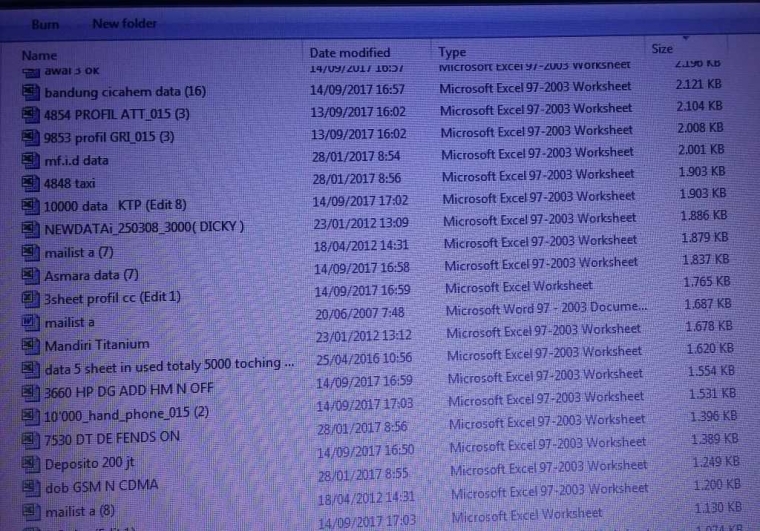Viewport: 760px width, 531px height.
Task: Click the Burn toolbar button
Action: (x=45, y=24)
